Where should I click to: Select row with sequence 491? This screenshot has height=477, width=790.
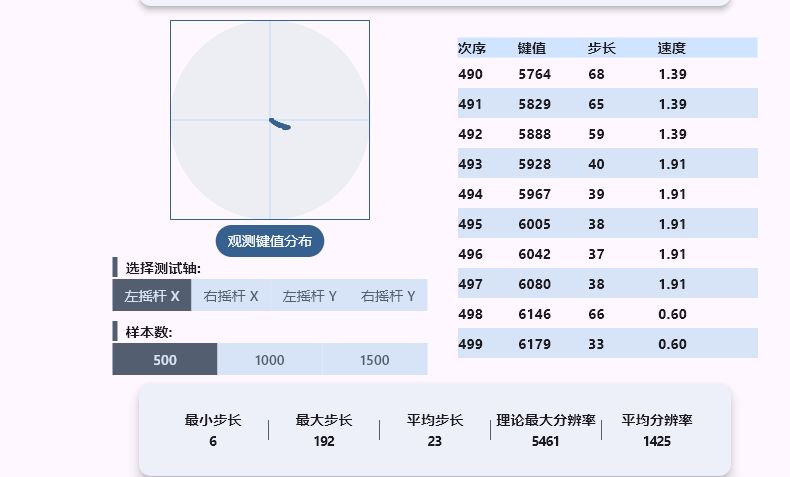(608, 103)
